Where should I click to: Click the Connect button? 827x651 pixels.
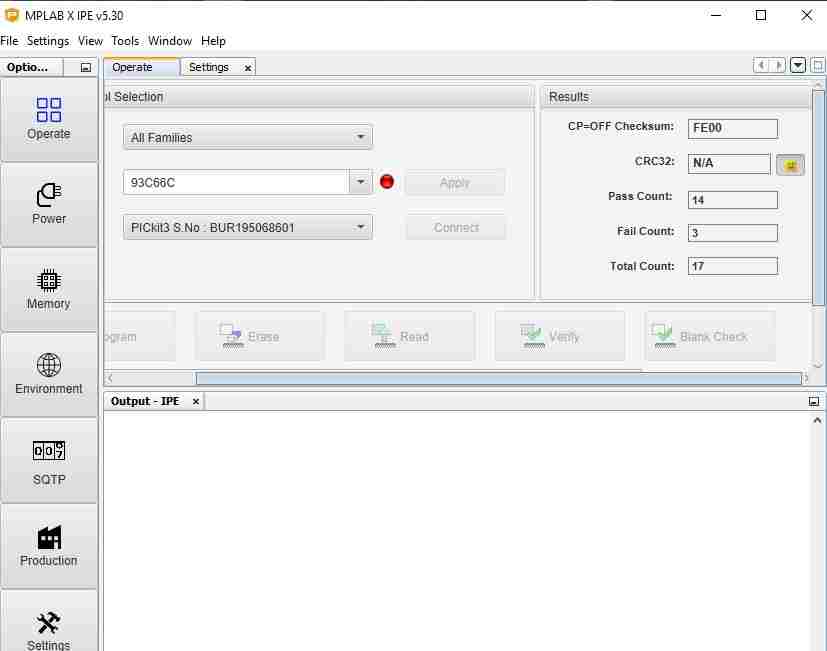point(456,227)
